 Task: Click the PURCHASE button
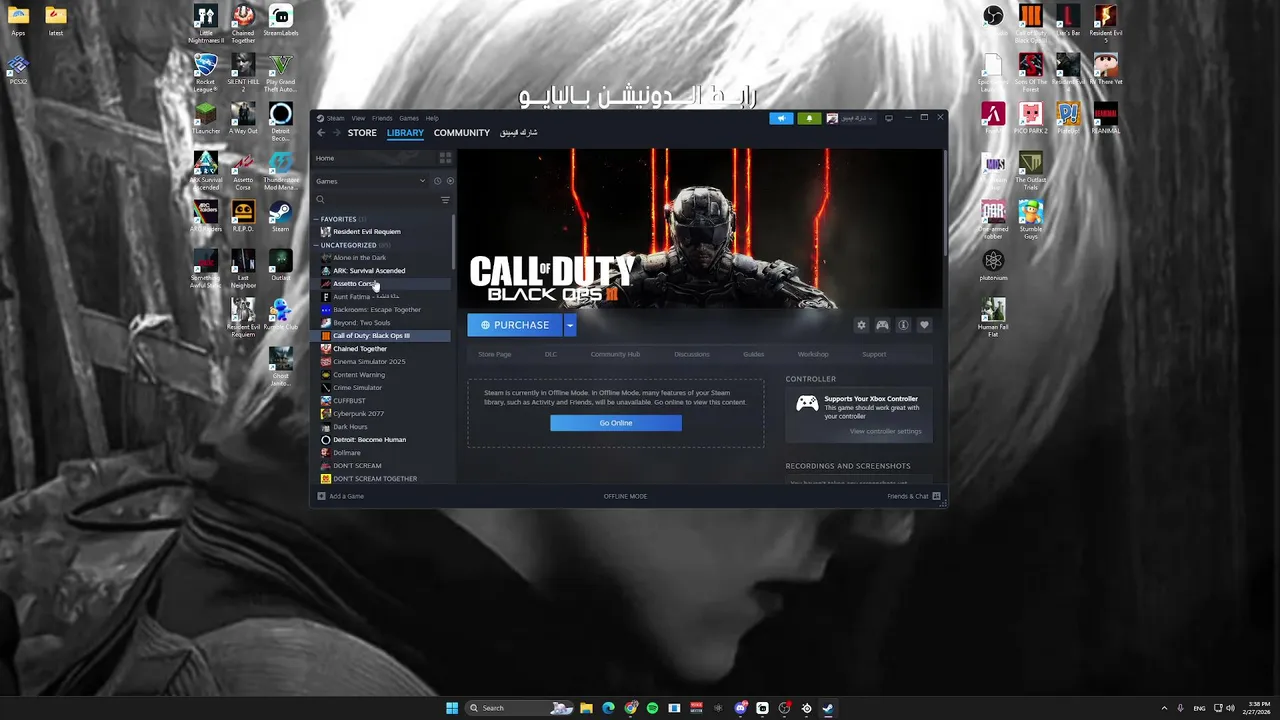click(515, 325)
